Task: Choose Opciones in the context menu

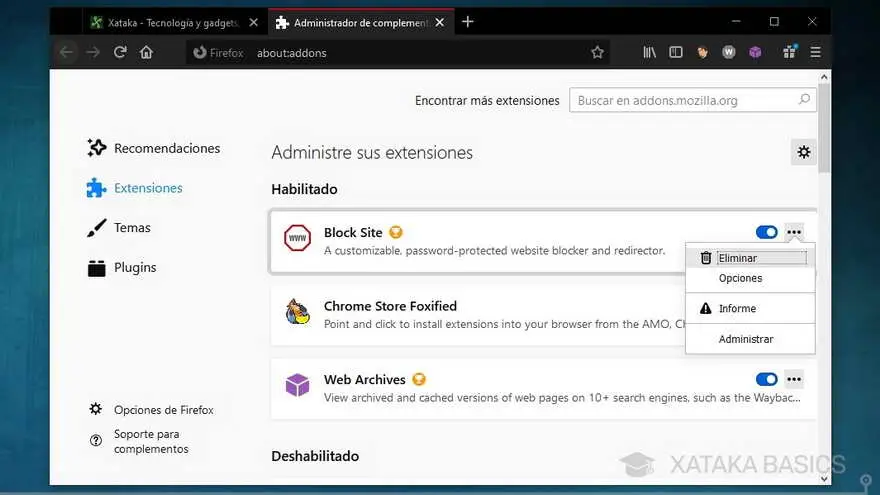Action: [x=750, y=278]
